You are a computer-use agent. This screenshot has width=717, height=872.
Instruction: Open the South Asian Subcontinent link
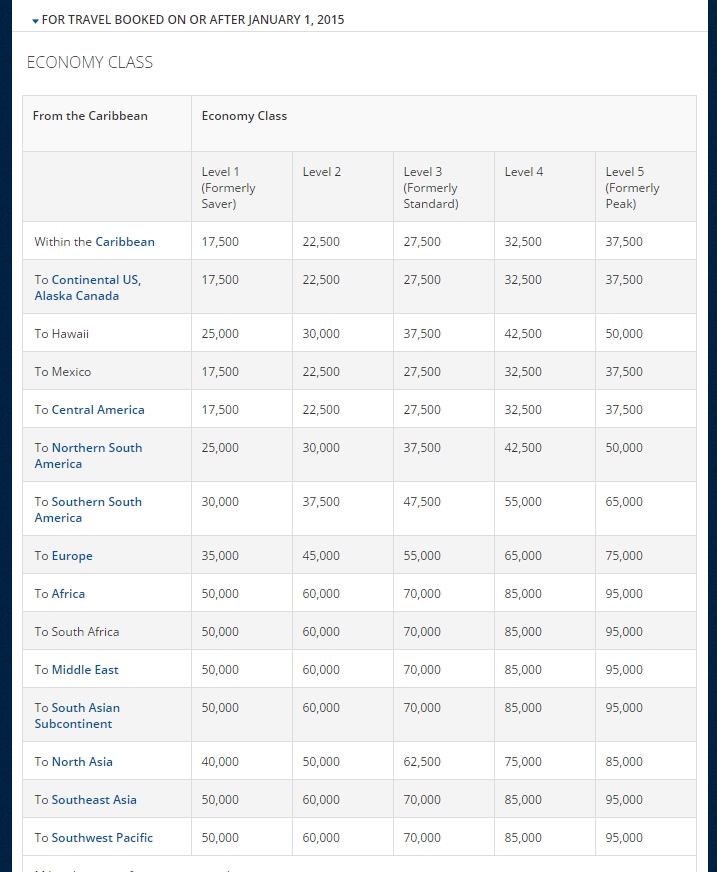point(77,716)
